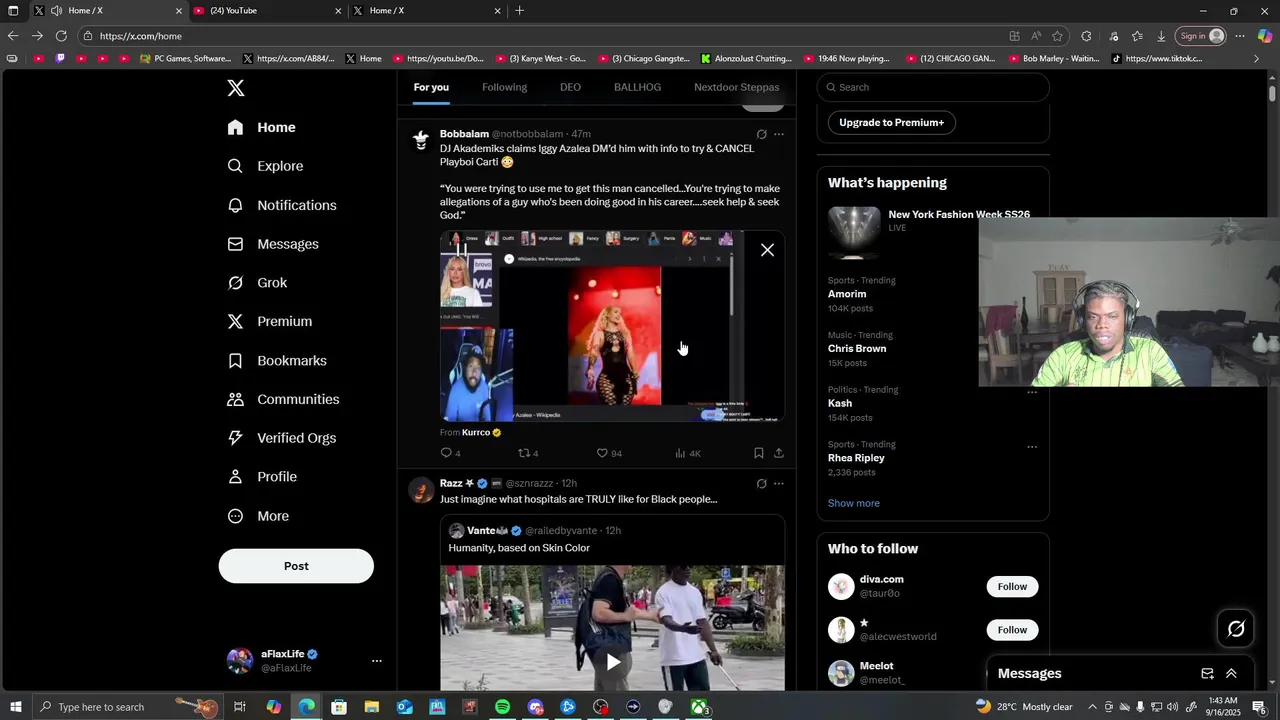This screenshot has height=720, width=1280.
Task: Click Sign in button in Edge
Action: tap(1201, 36)
